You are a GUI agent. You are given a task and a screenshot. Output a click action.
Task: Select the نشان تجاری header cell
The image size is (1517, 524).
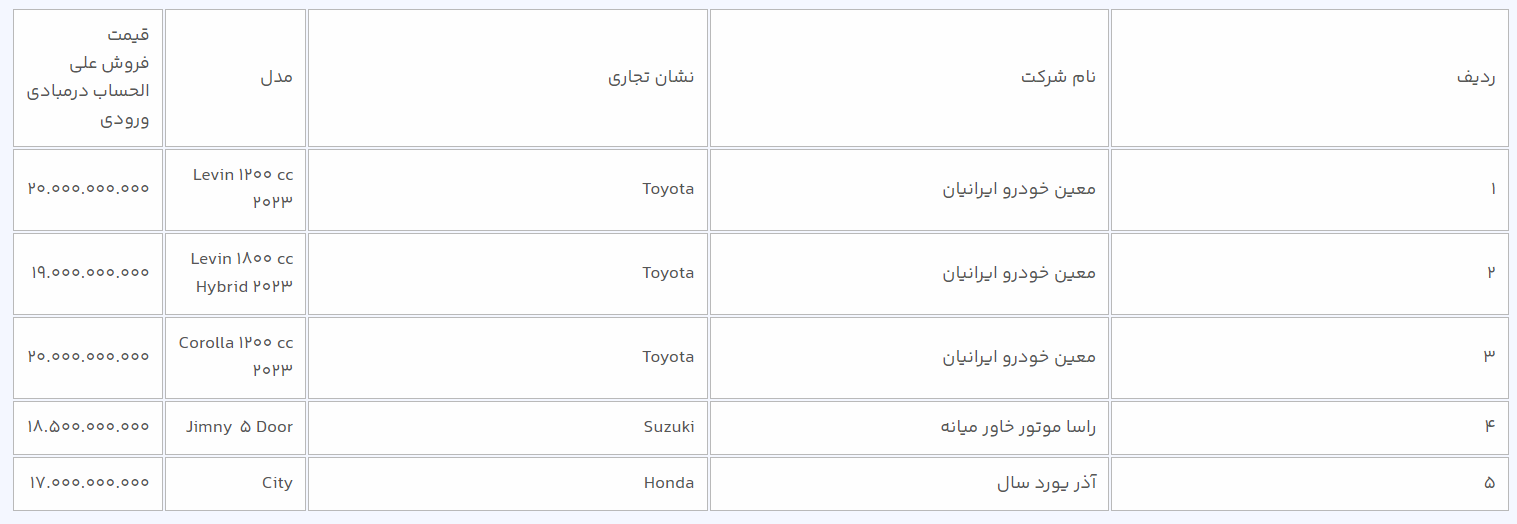(x=651, y=78)
